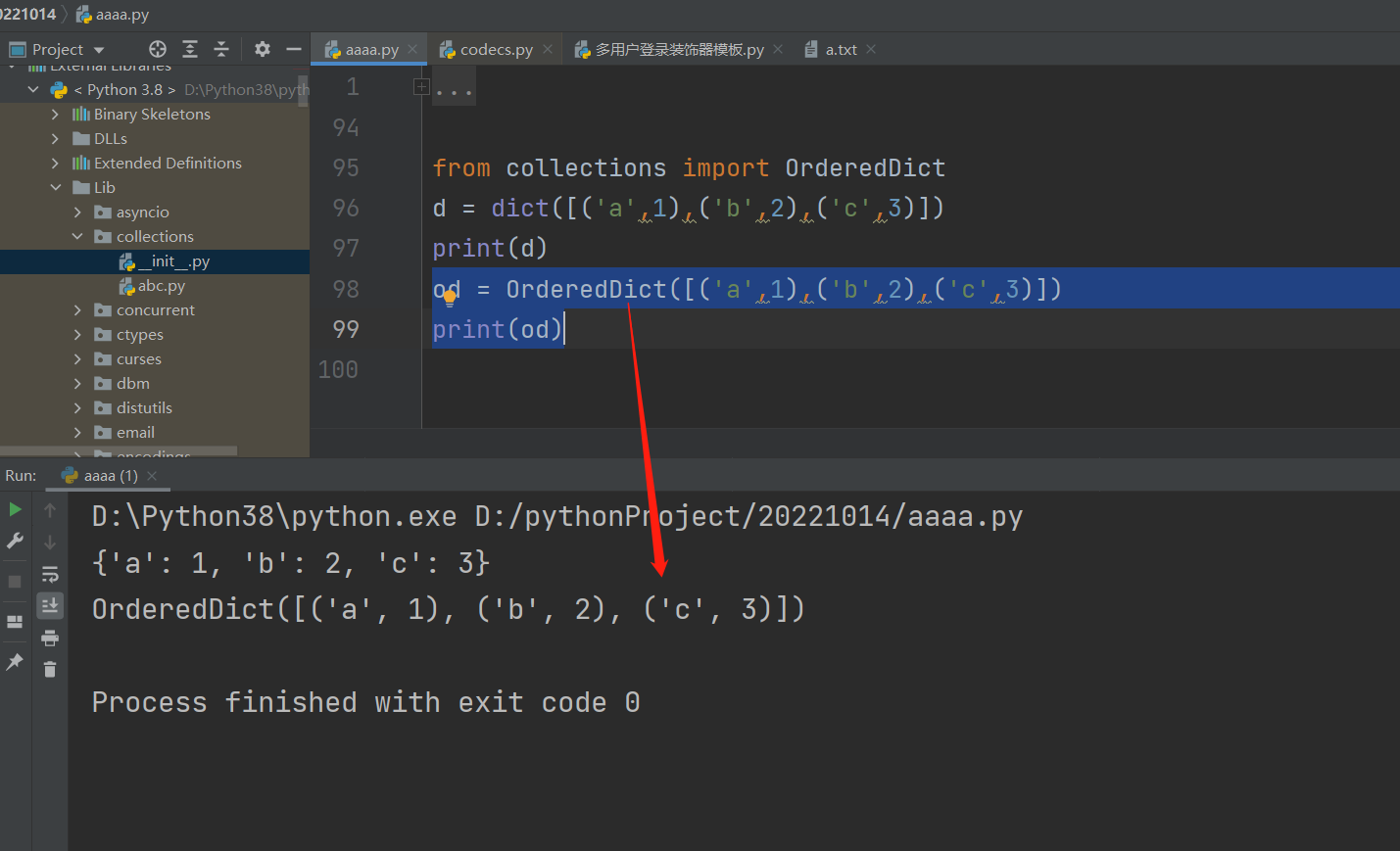Expand the folded code block on line 1
The image size is (1400, 851).
pyautogui.click(x=421, y=87)
